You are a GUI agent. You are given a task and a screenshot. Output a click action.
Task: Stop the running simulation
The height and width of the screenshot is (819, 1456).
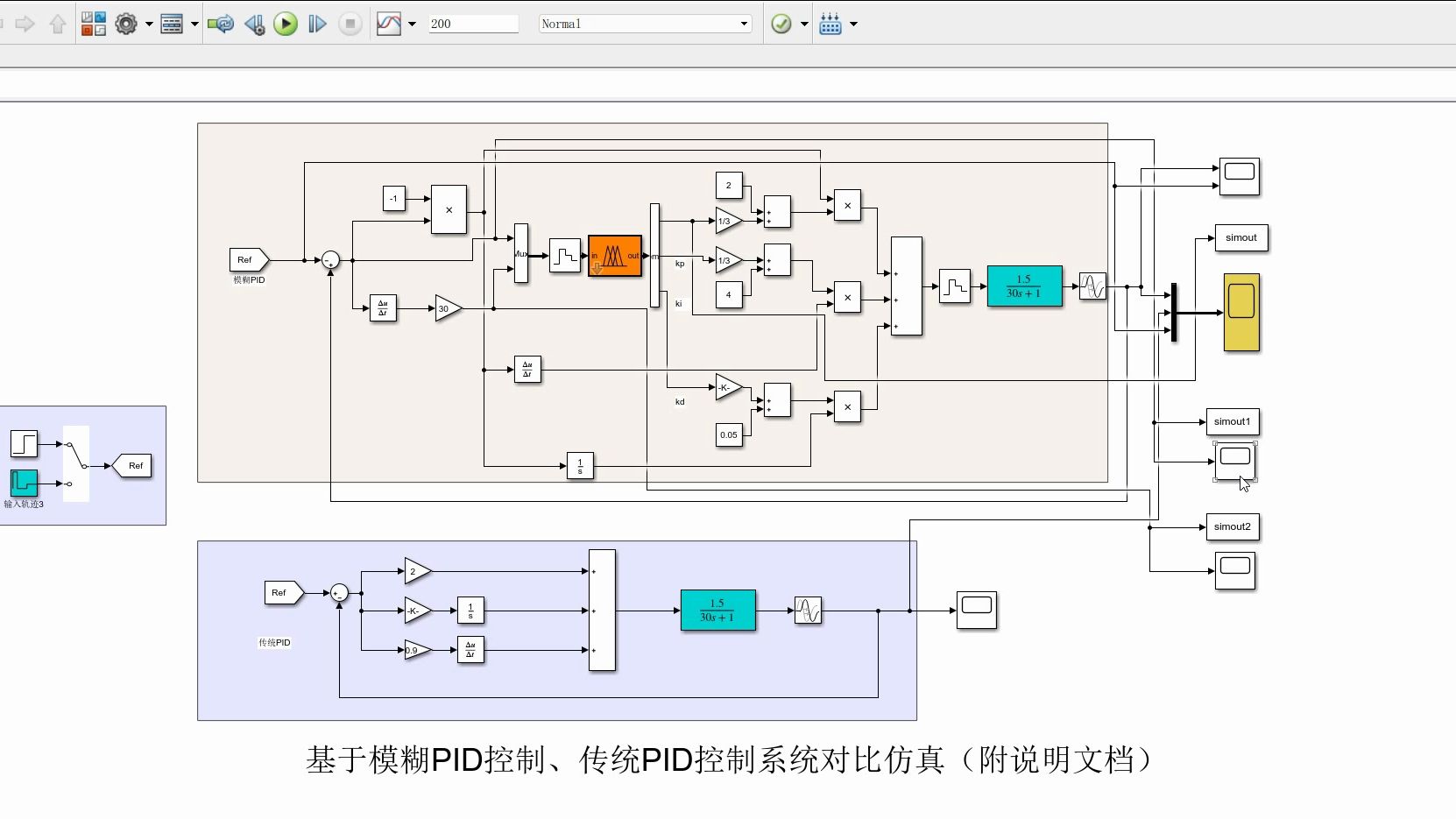pos(350,24)
